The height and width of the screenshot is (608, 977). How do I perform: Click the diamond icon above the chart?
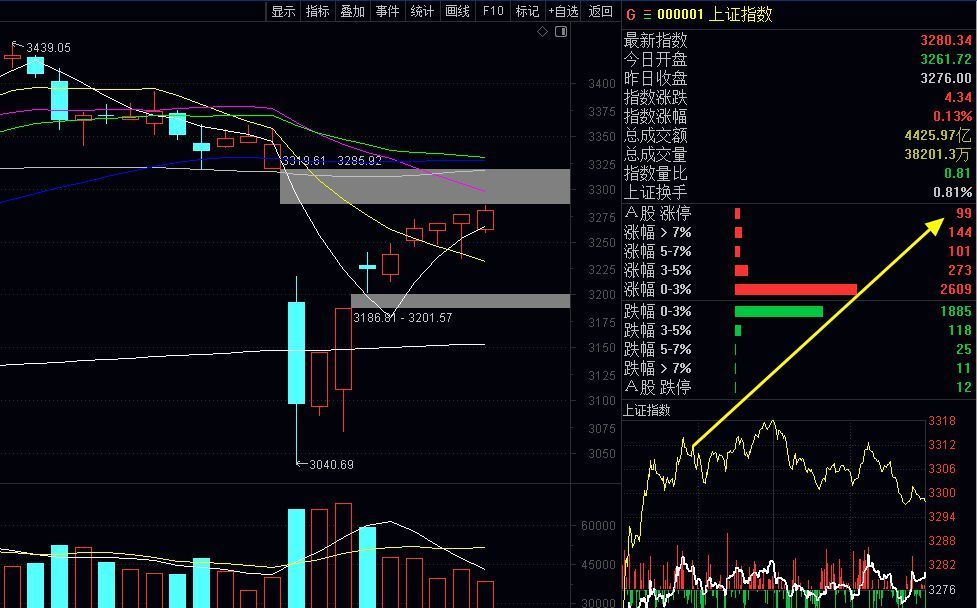pyautogui.click(x=543, y=32)
